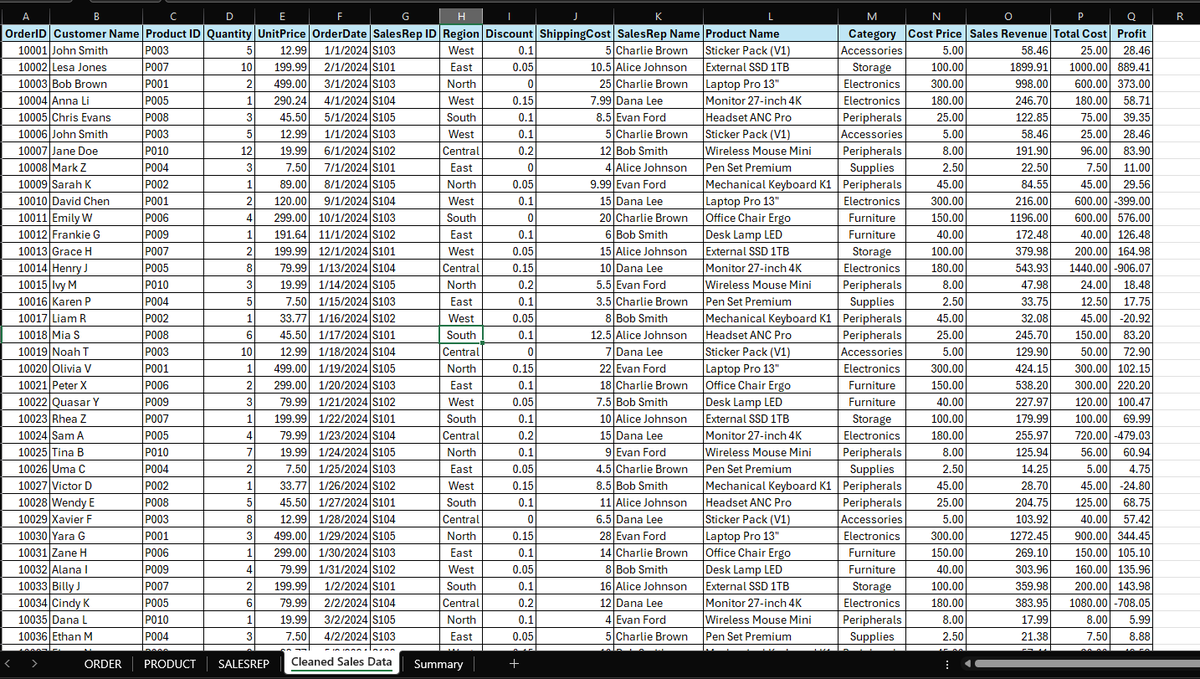The width and height of the screenshot is (1200, 679).
Task: Click the OrderDate header cell
Action: tap(340, 33)
